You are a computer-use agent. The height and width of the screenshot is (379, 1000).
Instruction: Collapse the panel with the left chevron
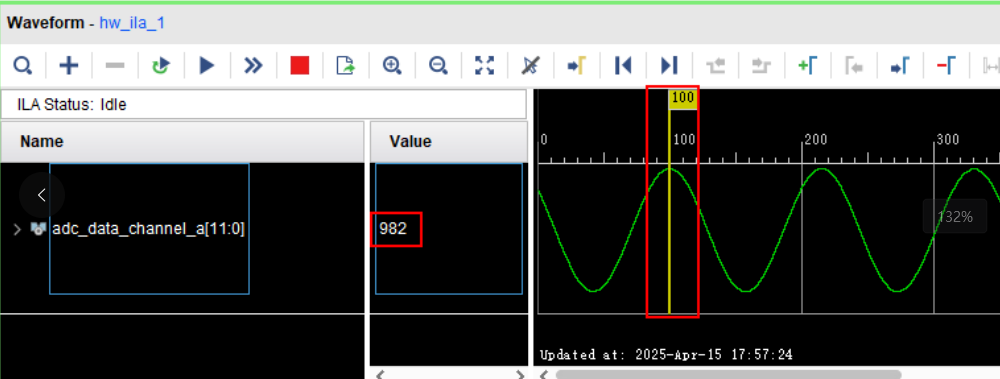pyautogui.click(x=41, y=195)
